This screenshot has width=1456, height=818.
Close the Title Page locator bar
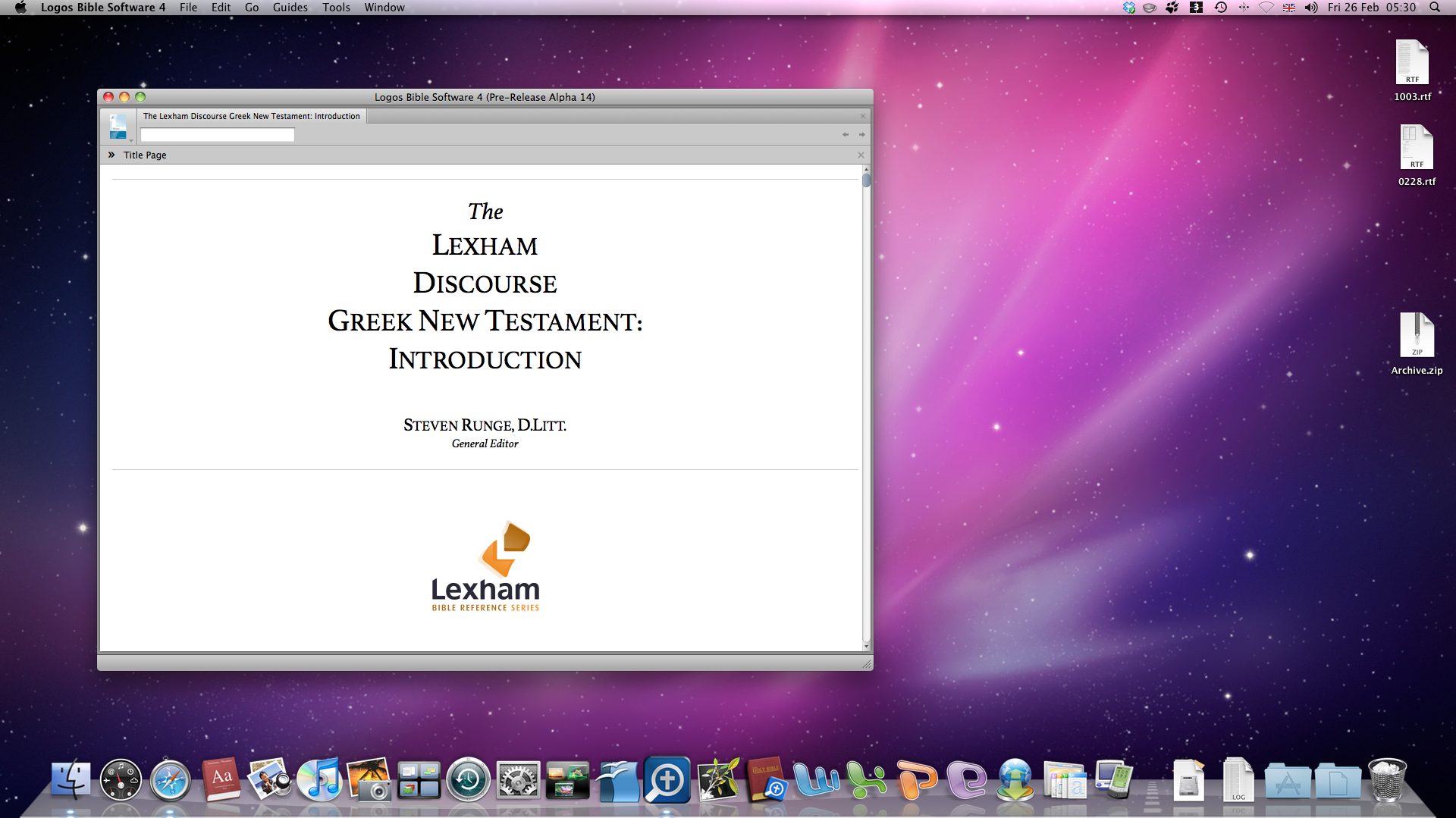click(x=861, y=155)
